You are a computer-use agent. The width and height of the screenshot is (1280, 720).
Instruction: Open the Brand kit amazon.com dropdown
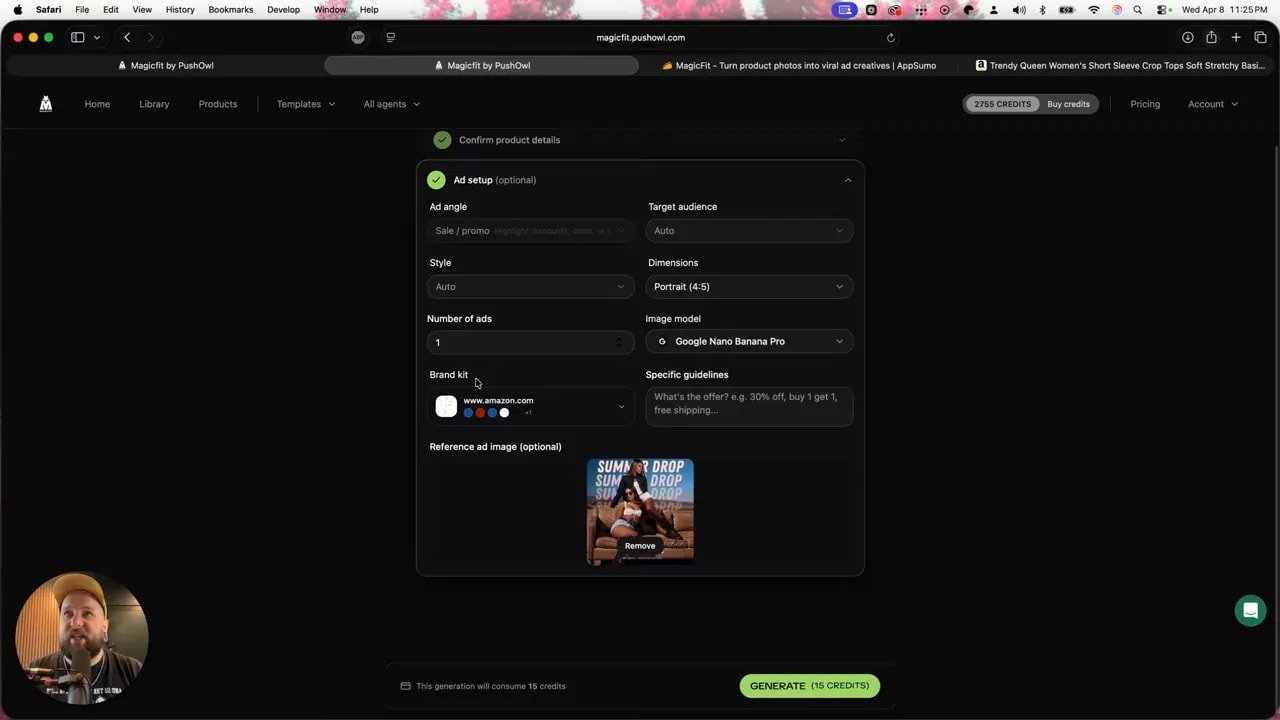530,406
